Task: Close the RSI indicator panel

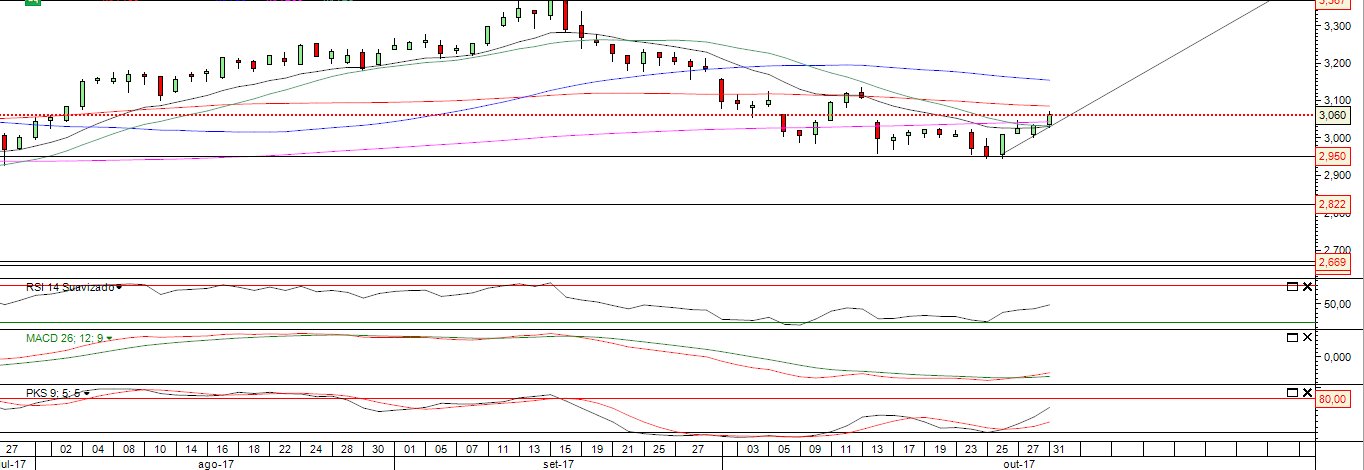Action: coord(1307,287)
